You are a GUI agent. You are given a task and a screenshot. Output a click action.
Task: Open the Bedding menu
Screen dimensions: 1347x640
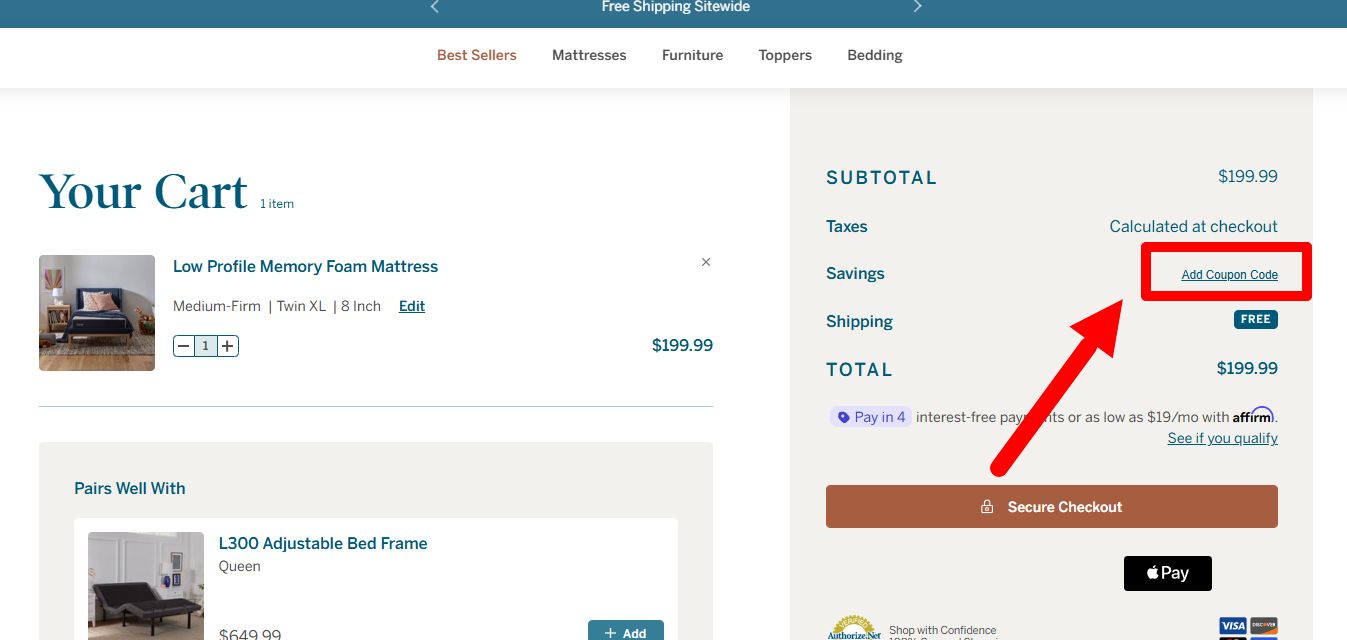click(x=874, y=55)
